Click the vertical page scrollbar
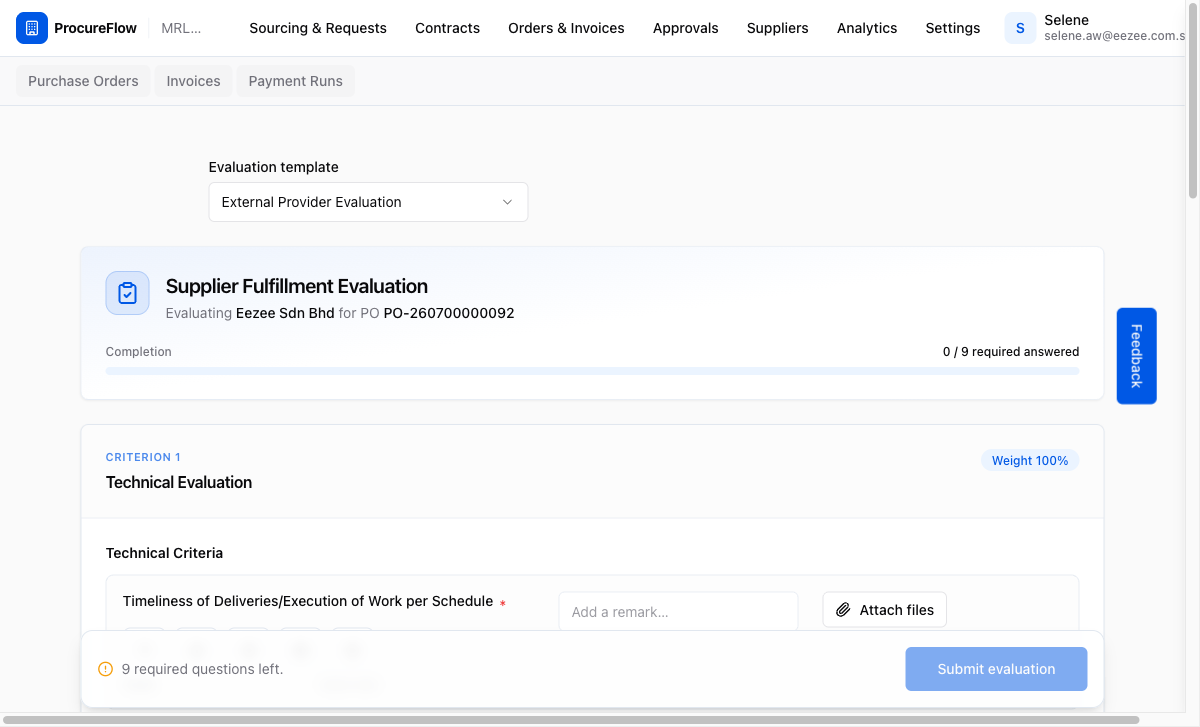This screenshot has height=727, width=1200. click(1192, 100)
